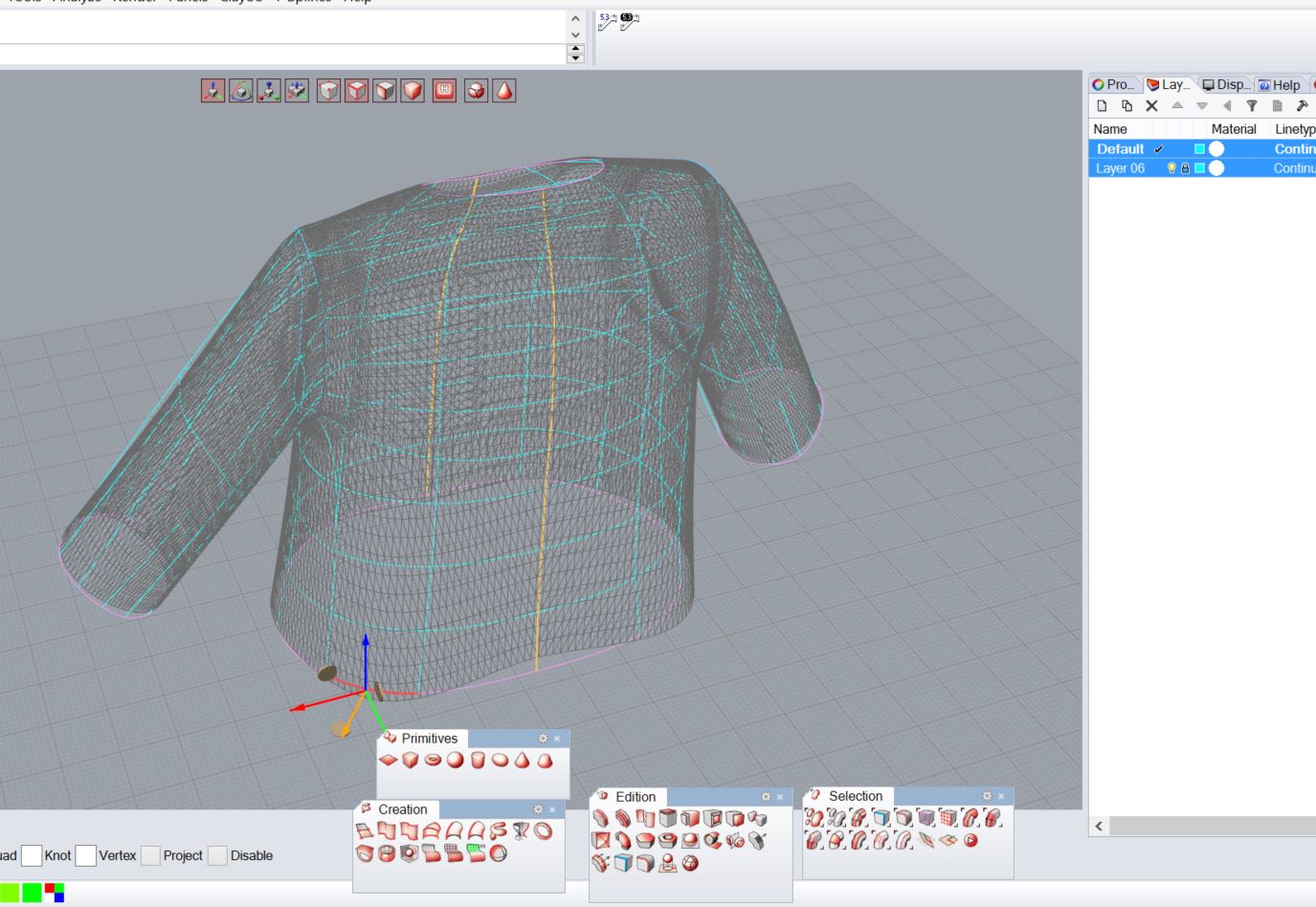
Task: Click the cone primitive in Primitives toolbar
Action: (523, 761)
